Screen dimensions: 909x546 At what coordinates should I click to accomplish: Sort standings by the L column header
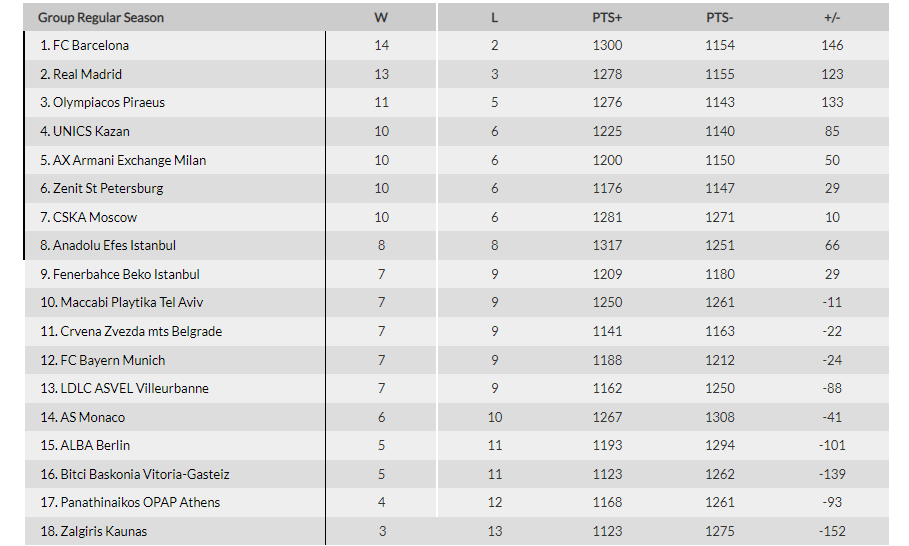495,17
